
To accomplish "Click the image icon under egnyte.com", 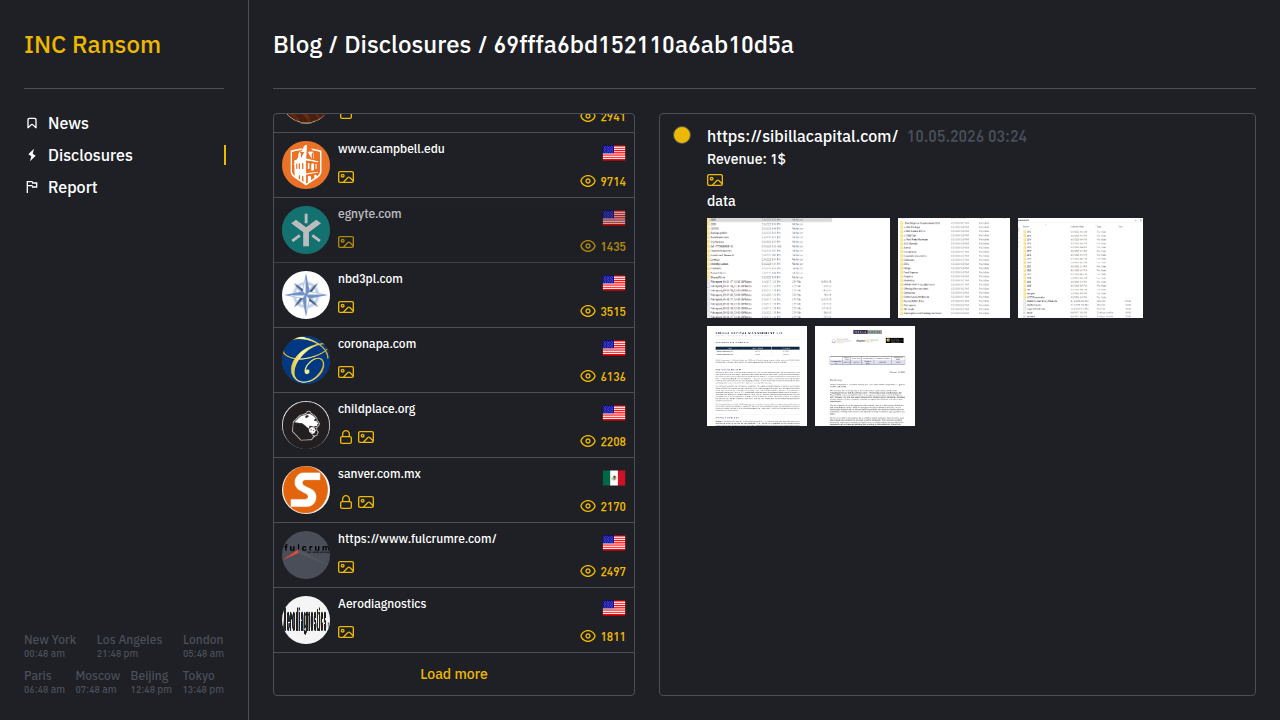I will (346, 242).
